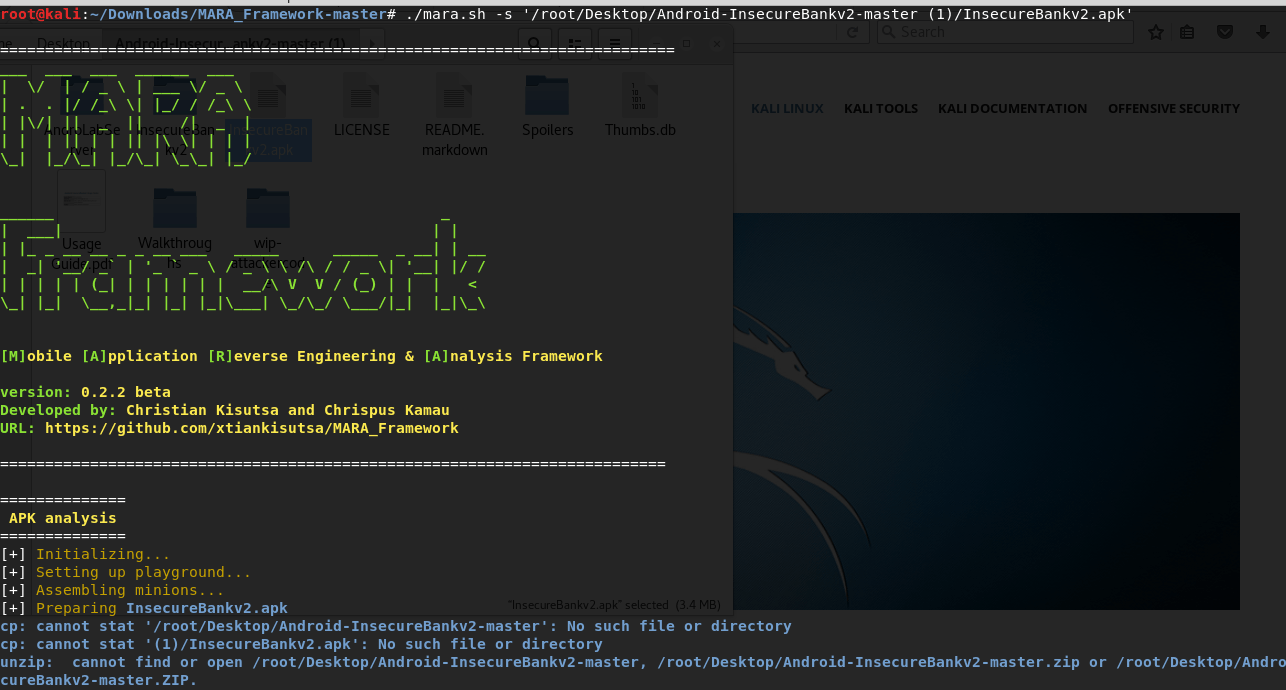The width and height of the screenshot is (1286, 690).
Task: Click the Pocket icon in browser toolbar
Action: (1224, 32)
